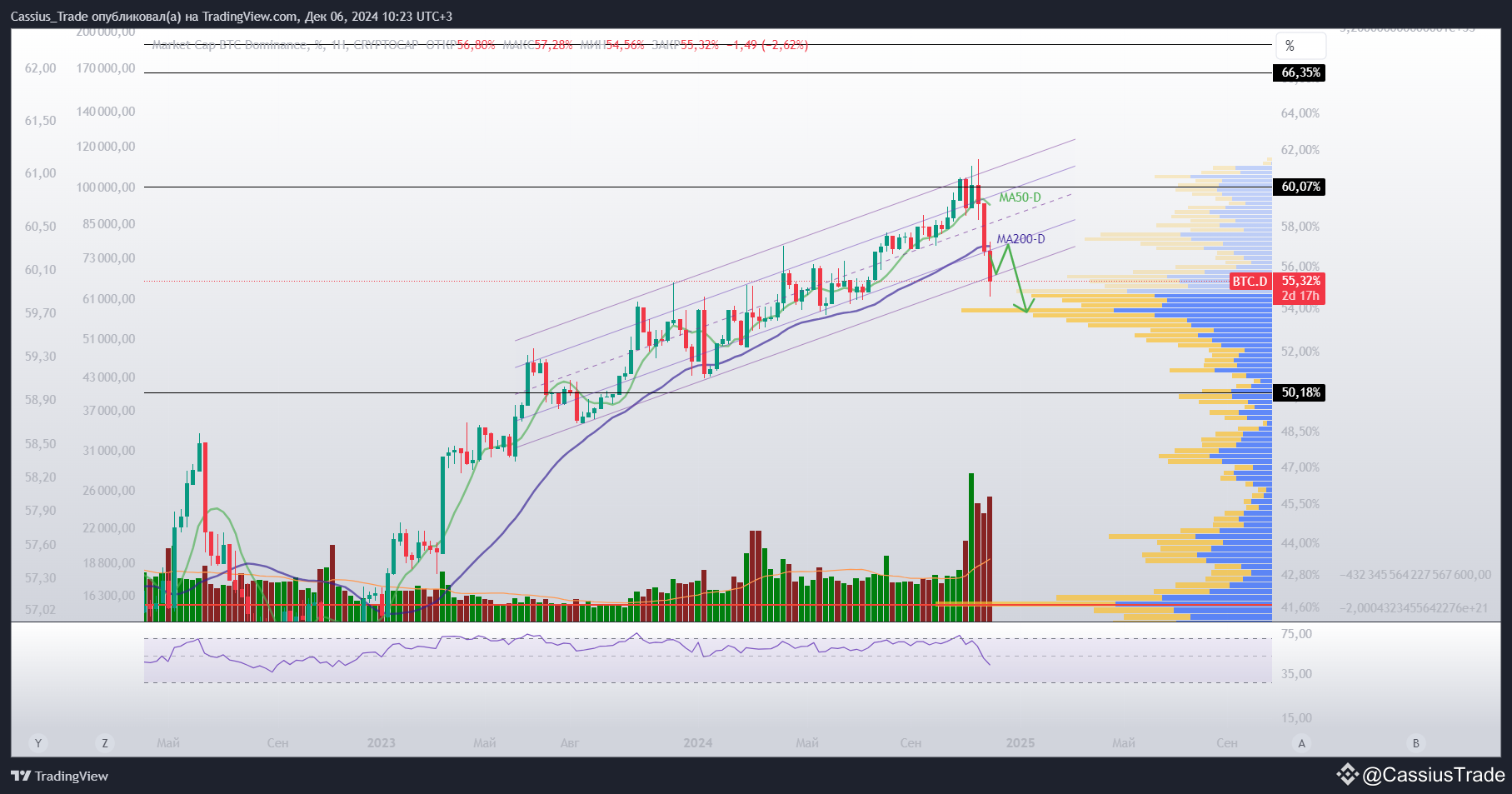Click the −1,49 (−2,62%) change value
The width and height of the screenshot is (1512, 794).
click(767, 45)
